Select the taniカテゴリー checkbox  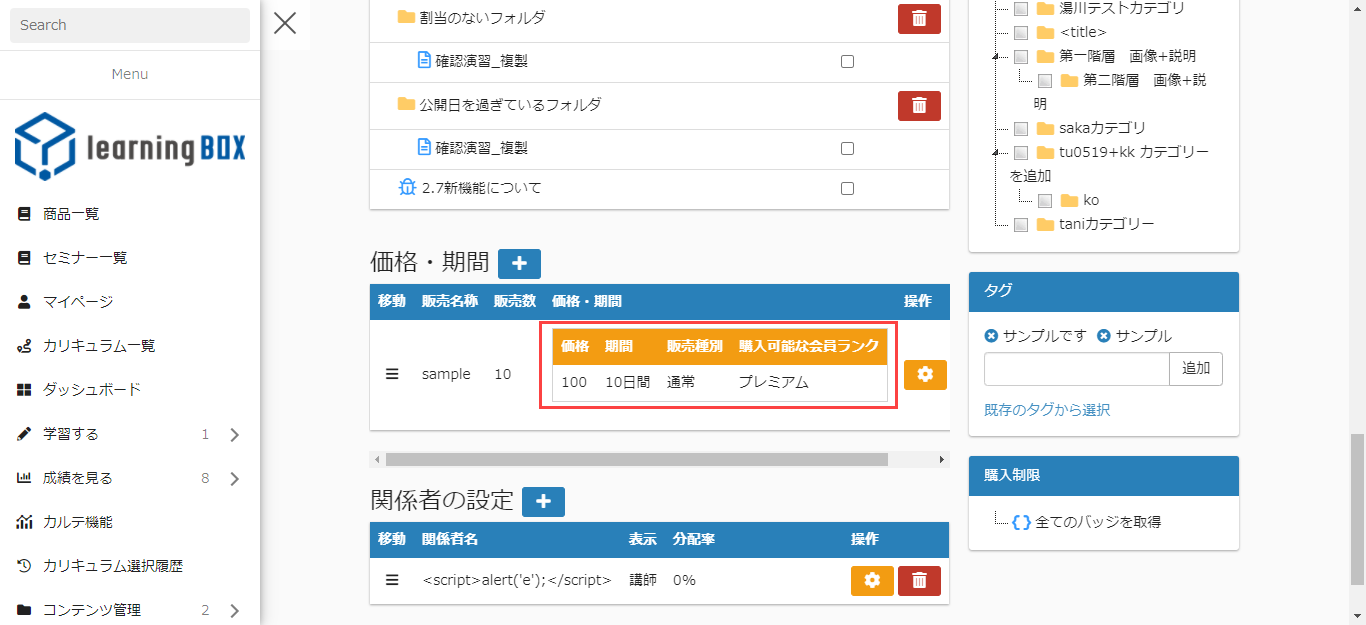(x=1021, y=224)
